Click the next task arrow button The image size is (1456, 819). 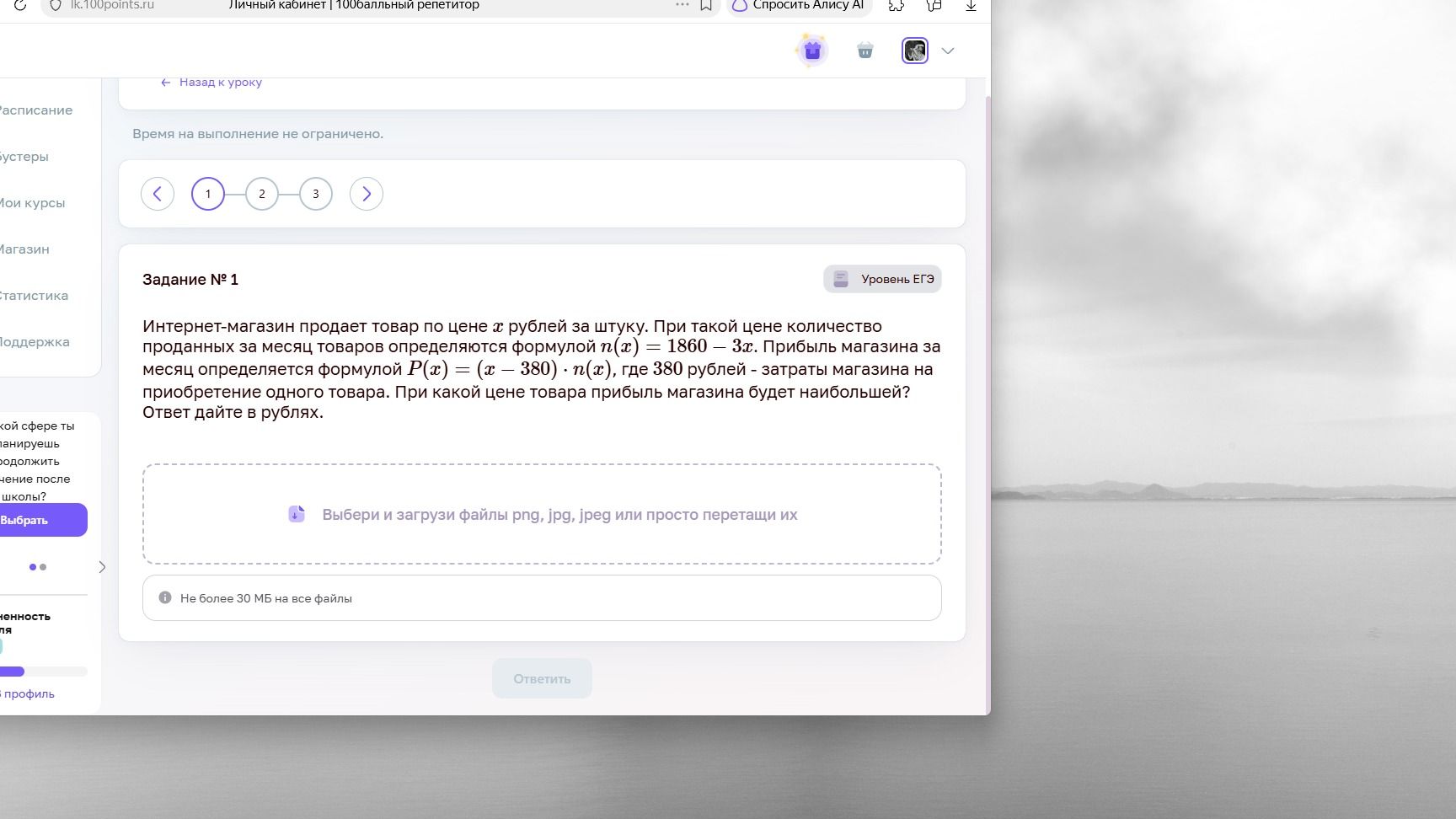click(x=367, y=194)
